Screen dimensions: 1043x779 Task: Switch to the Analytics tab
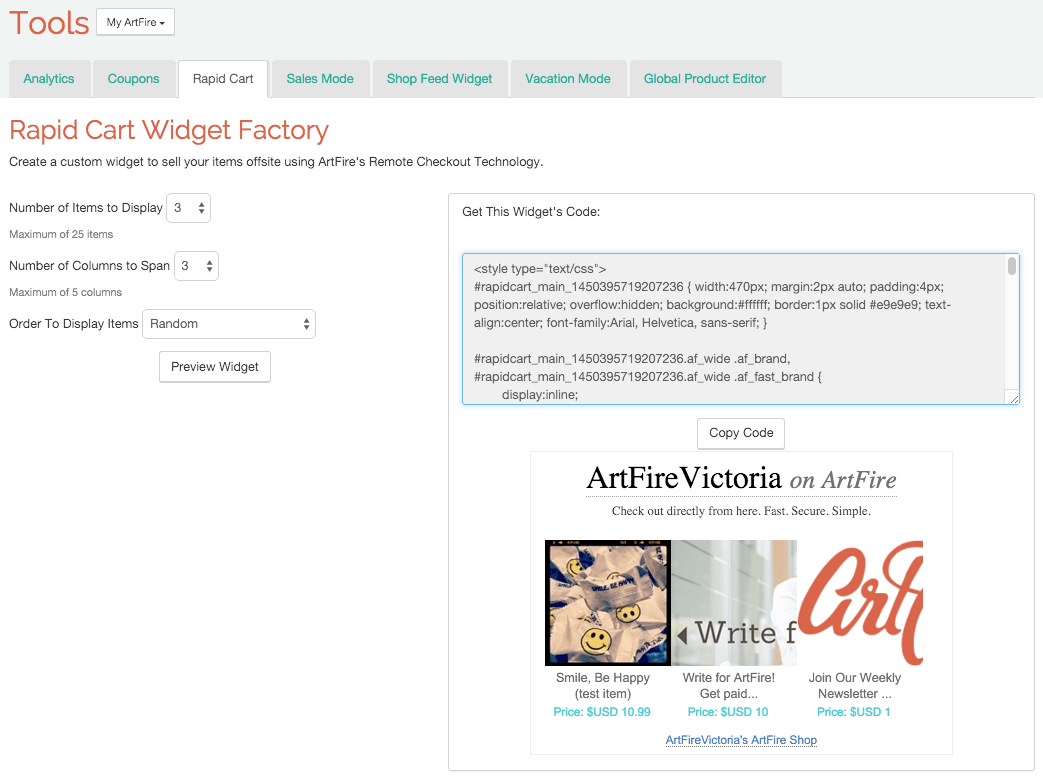point(49,78)
